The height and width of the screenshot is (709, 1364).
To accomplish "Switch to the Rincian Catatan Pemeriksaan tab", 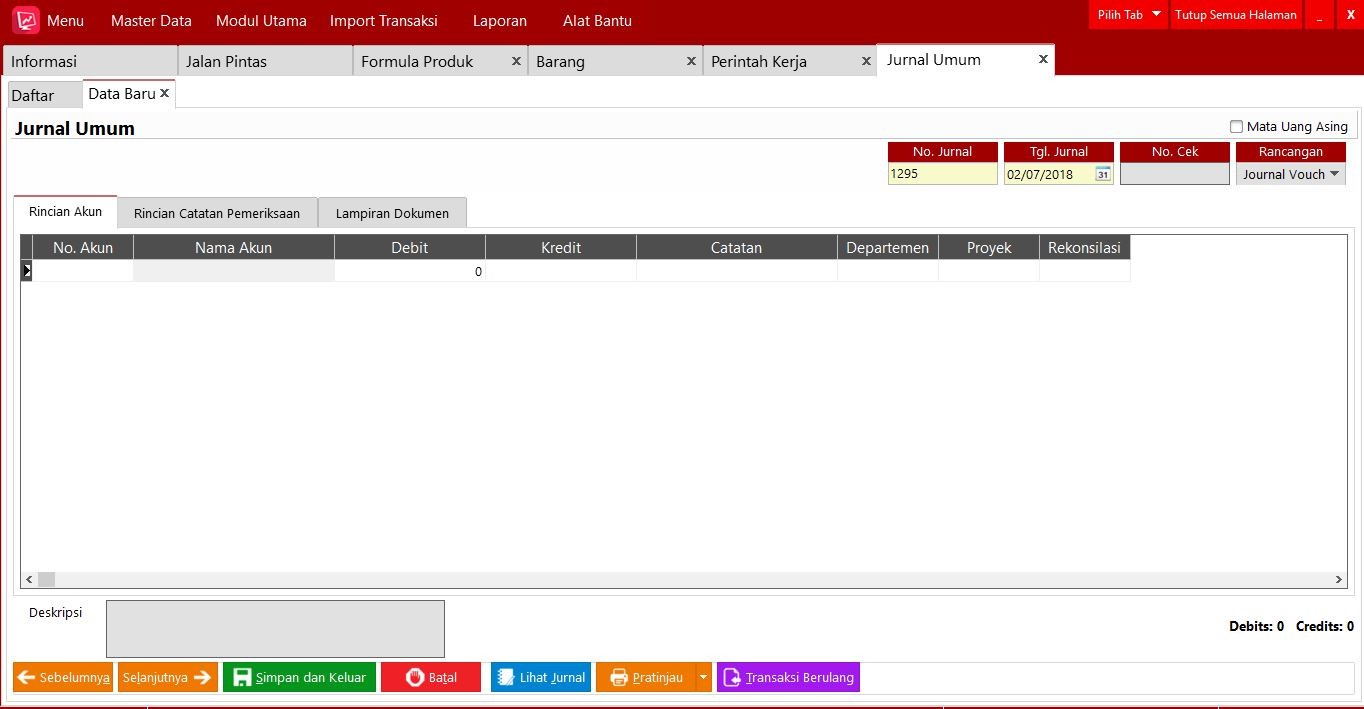I will pos(217,213).
